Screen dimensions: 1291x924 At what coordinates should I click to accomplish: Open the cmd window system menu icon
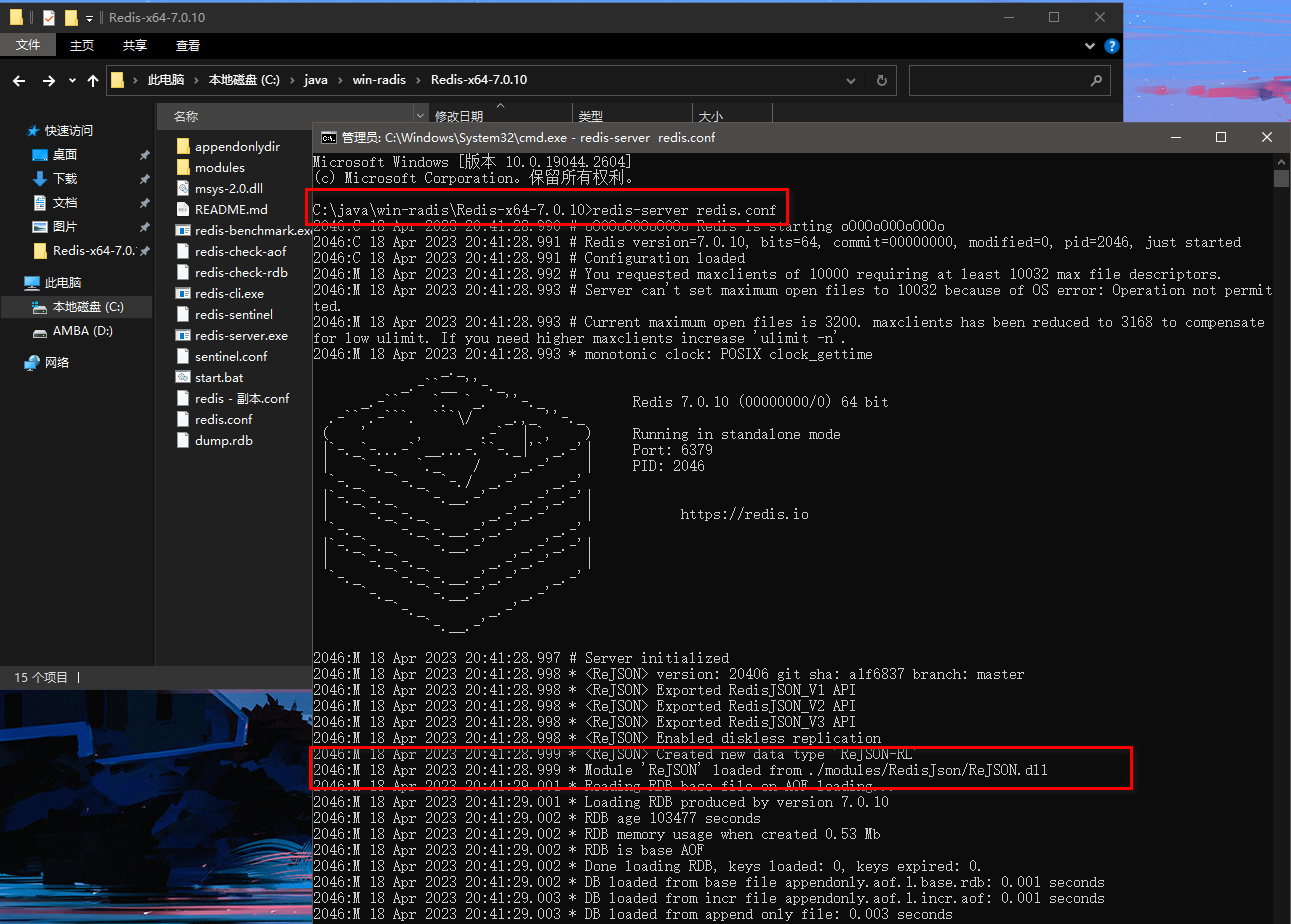pos(328,137)
